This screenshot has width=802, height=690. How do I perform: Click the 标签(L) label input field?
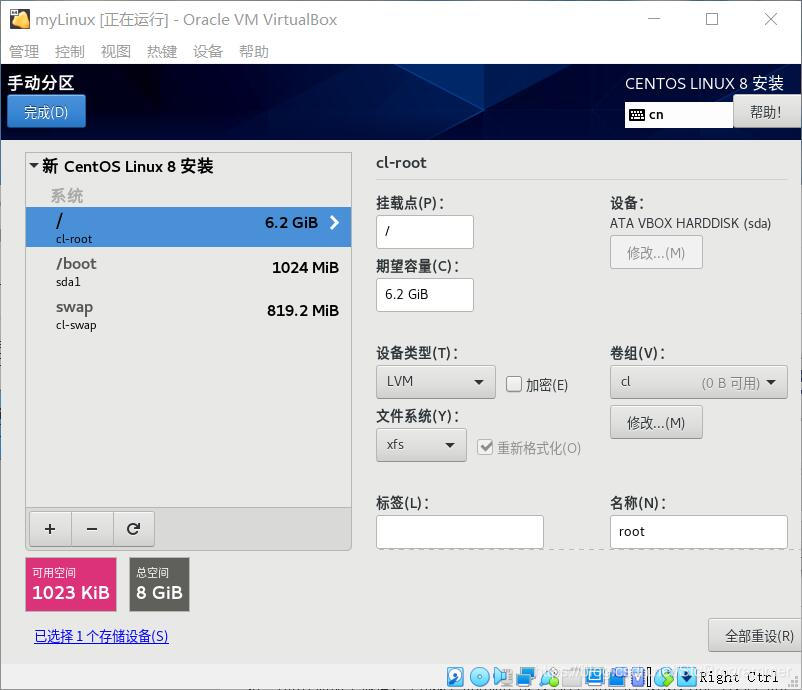coord(459,532)
